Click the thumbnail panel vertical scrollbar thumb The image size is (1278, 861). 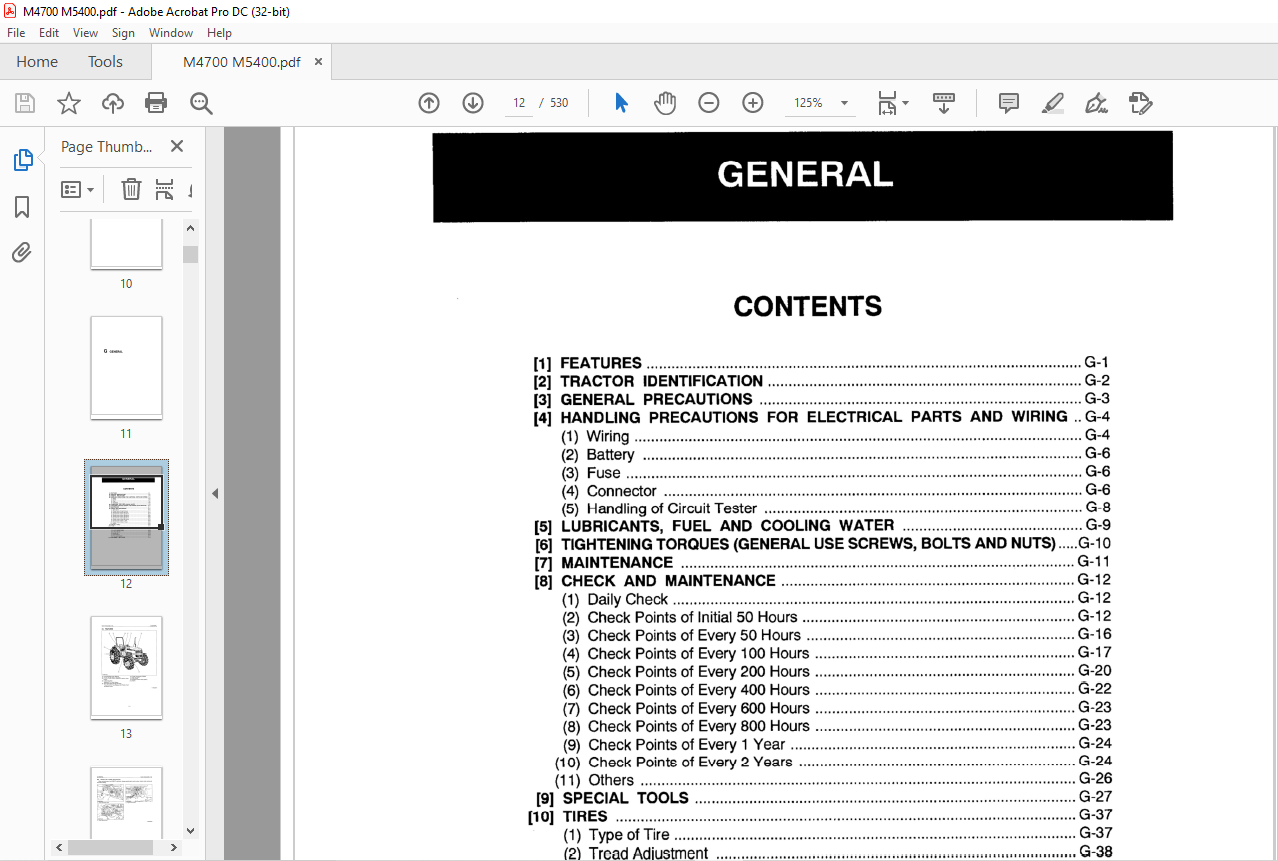coord(190,254)
